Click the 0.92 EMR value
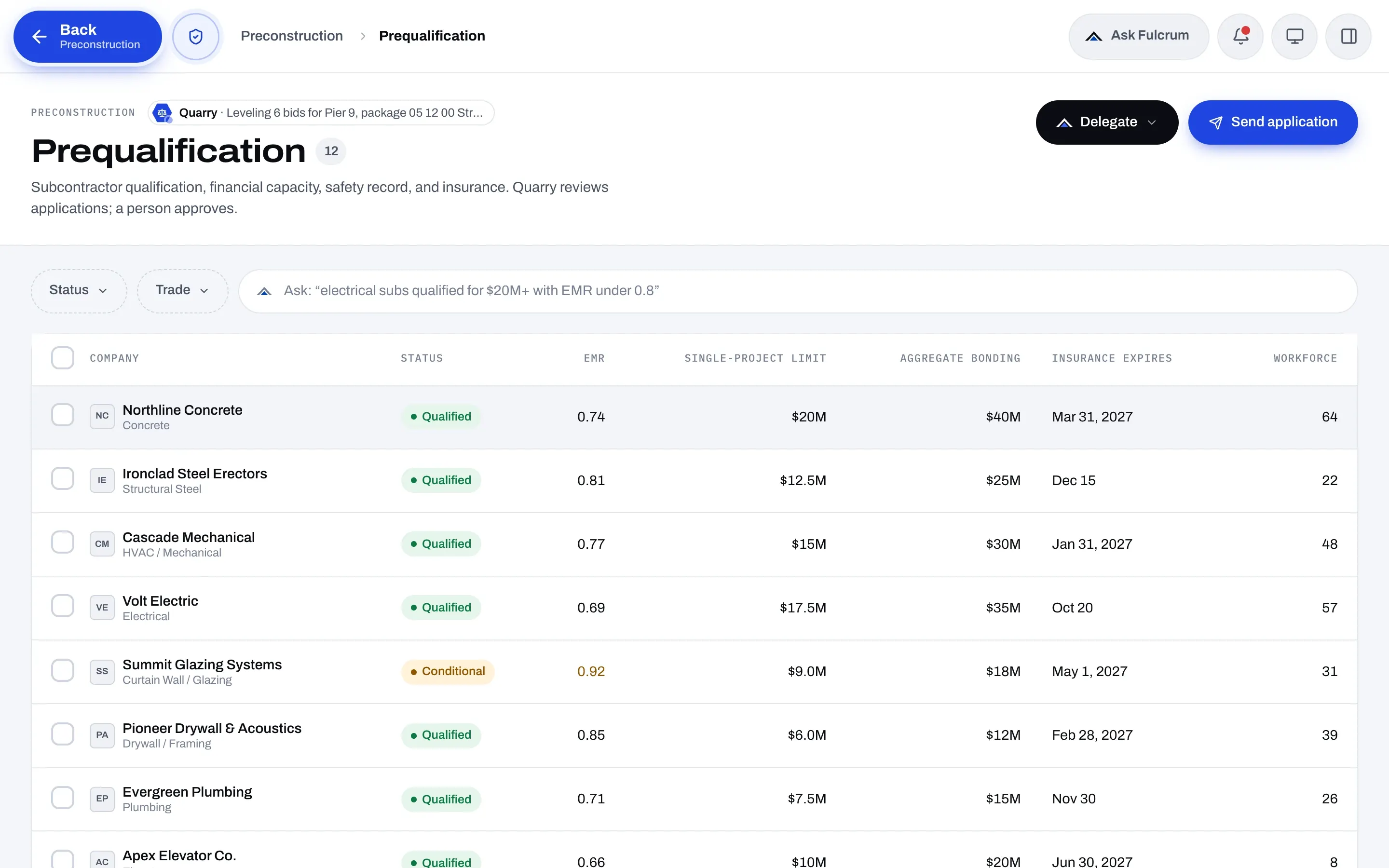 [591, 672]
